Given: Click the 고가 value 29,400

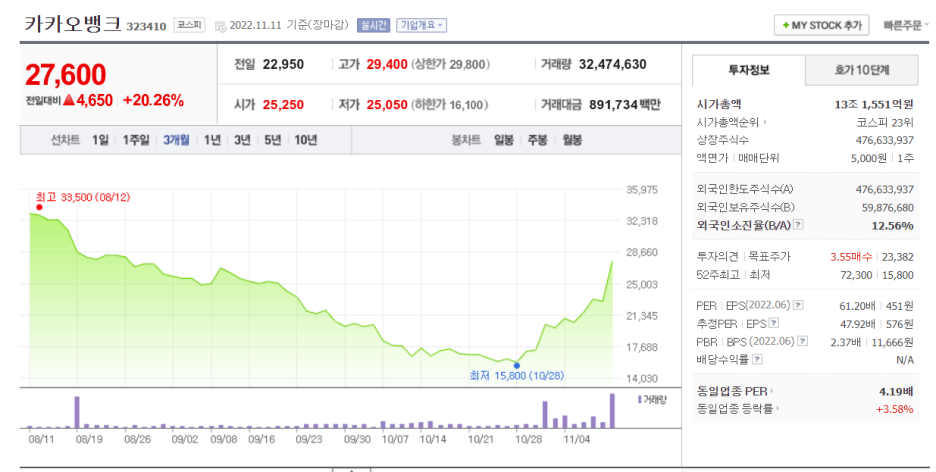Looking at the screenshot, I should [x=387, y=64].
